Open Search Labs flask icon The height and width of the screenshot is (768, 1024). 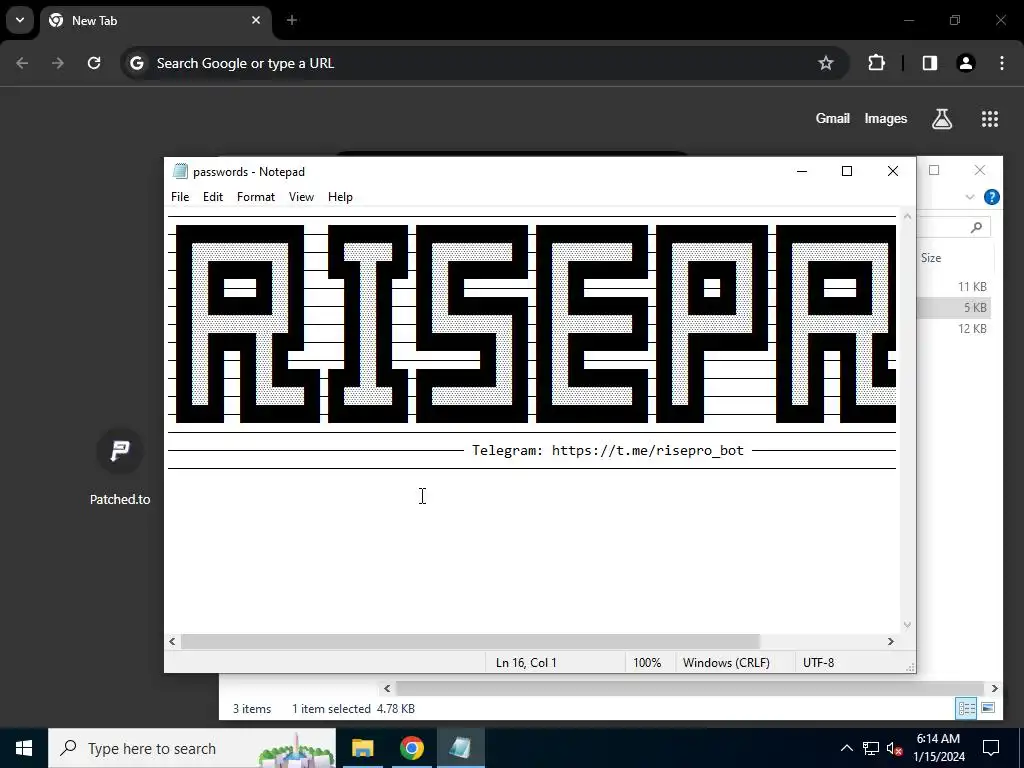942,119
